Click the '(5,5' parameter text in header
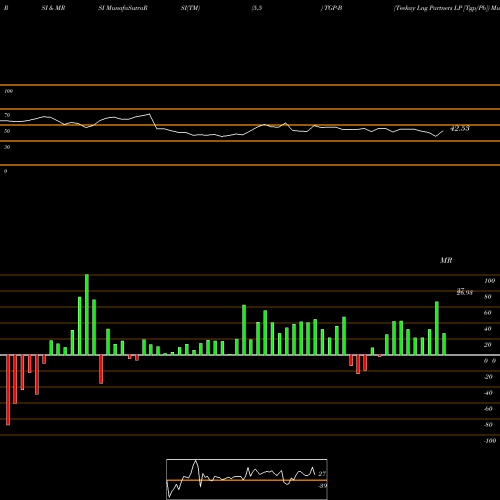This screenshot has height=500, width=500. tap(257, 8)
